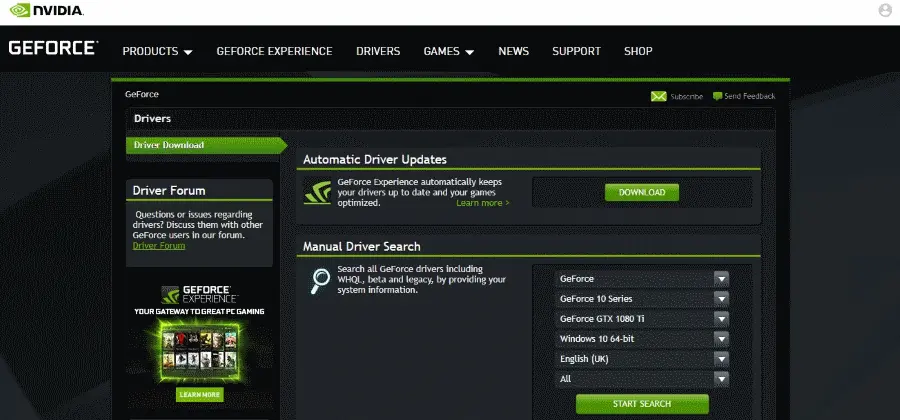Click the magnifying glass icon in Manual Driver Search
Image resolution: width=900 pixels, height=420 pixels.
click(320, 281)
